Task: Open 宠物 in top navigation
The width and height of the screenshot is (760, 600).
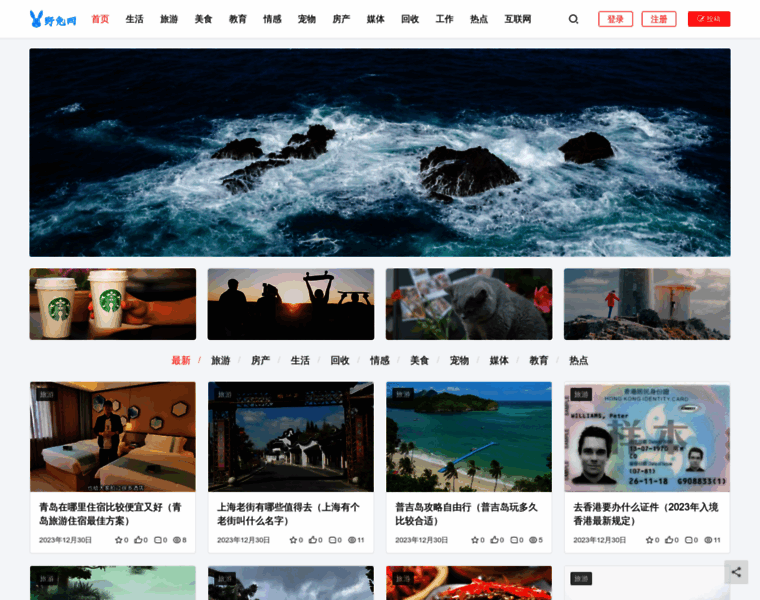Action: (306, 19)
